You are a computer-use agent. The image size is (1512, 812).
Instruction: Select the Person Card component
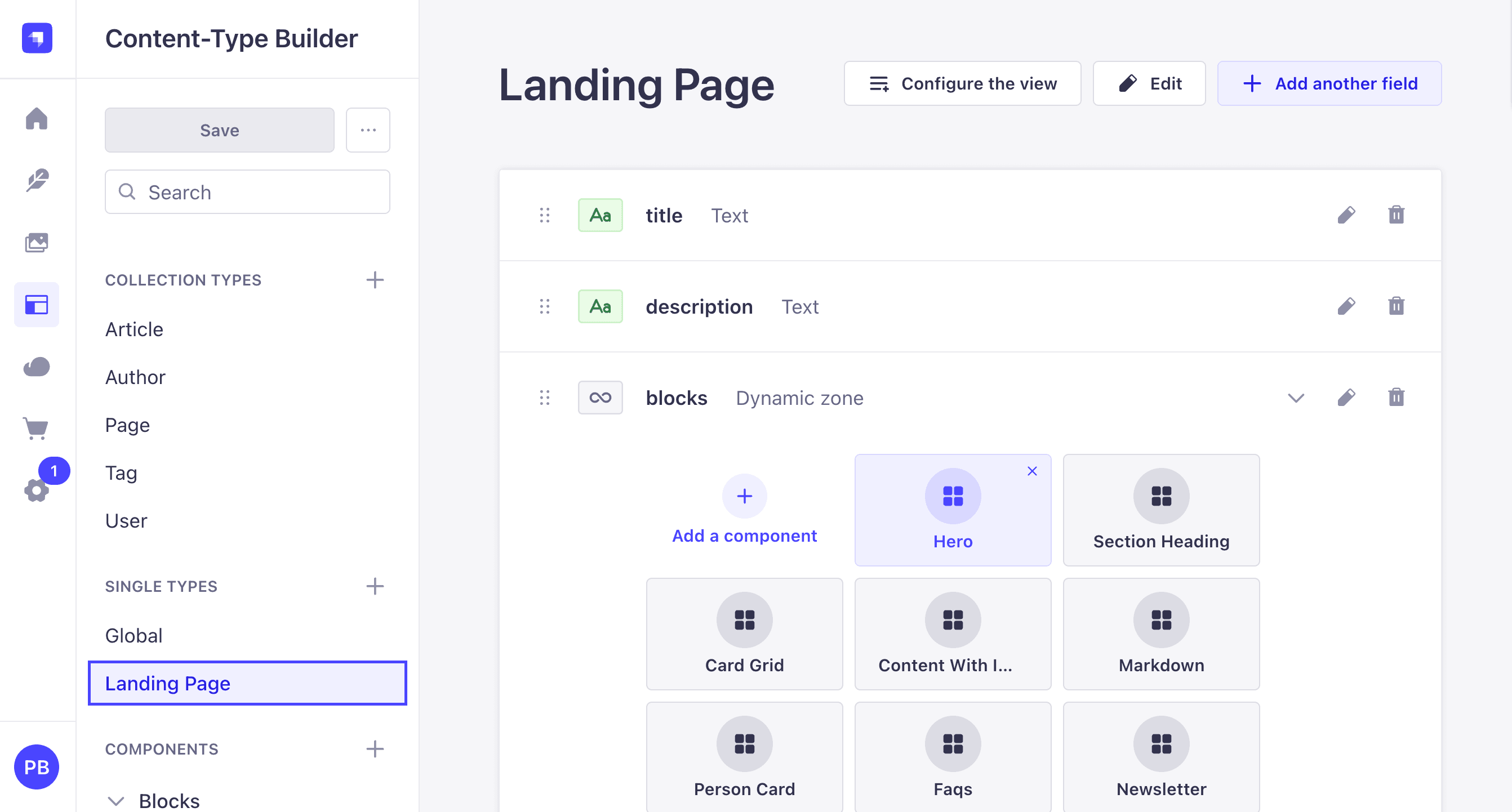(x=744, y=757)
